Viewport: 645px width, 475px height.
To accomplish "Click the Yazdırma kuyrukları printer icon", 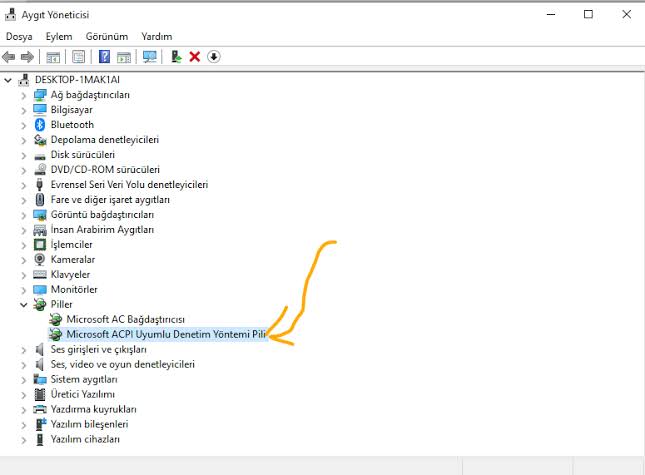I will (x=39, y=409).
